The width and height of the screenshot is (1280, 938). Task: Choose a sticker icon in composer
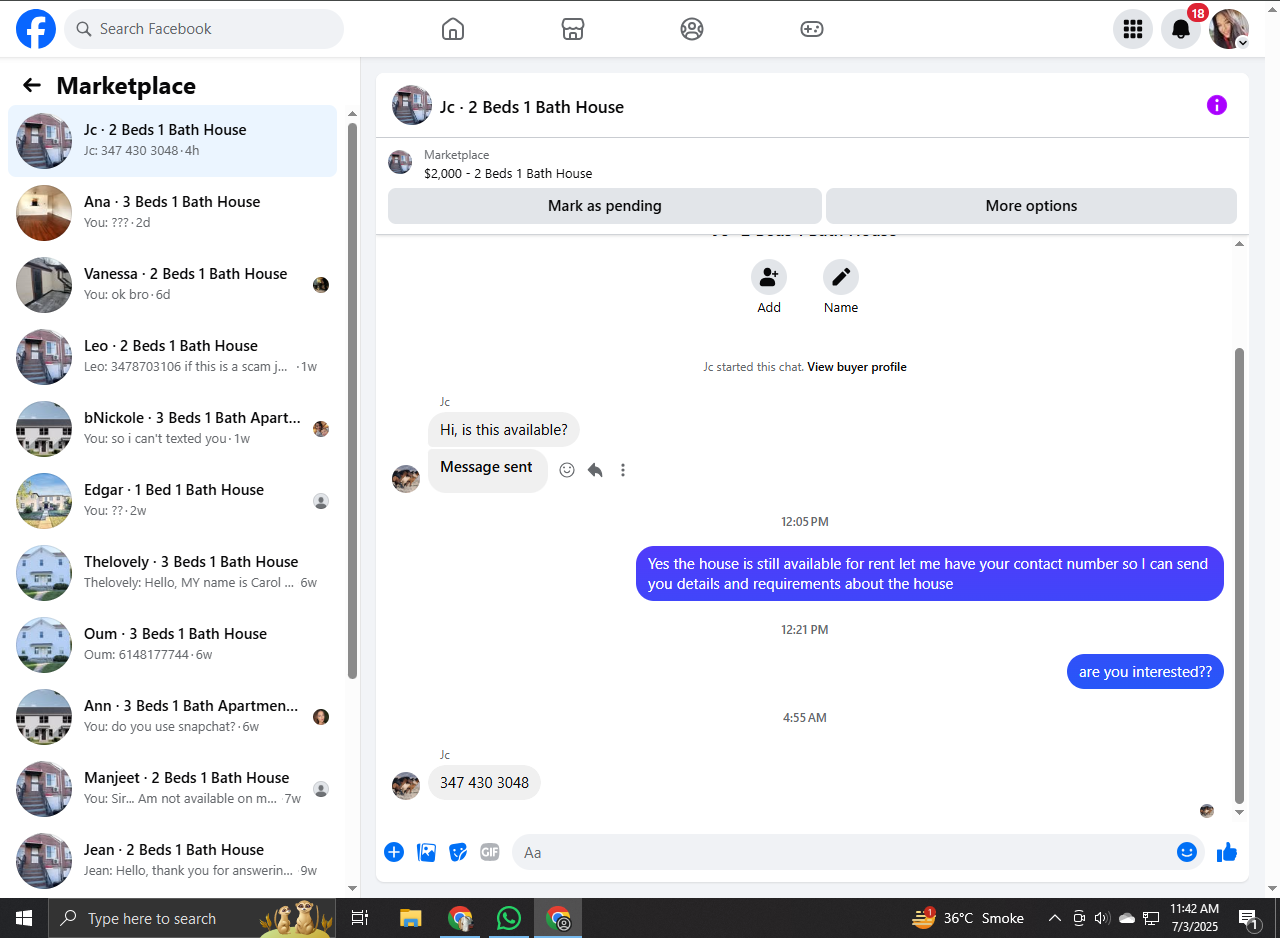(x=458, y=852)
